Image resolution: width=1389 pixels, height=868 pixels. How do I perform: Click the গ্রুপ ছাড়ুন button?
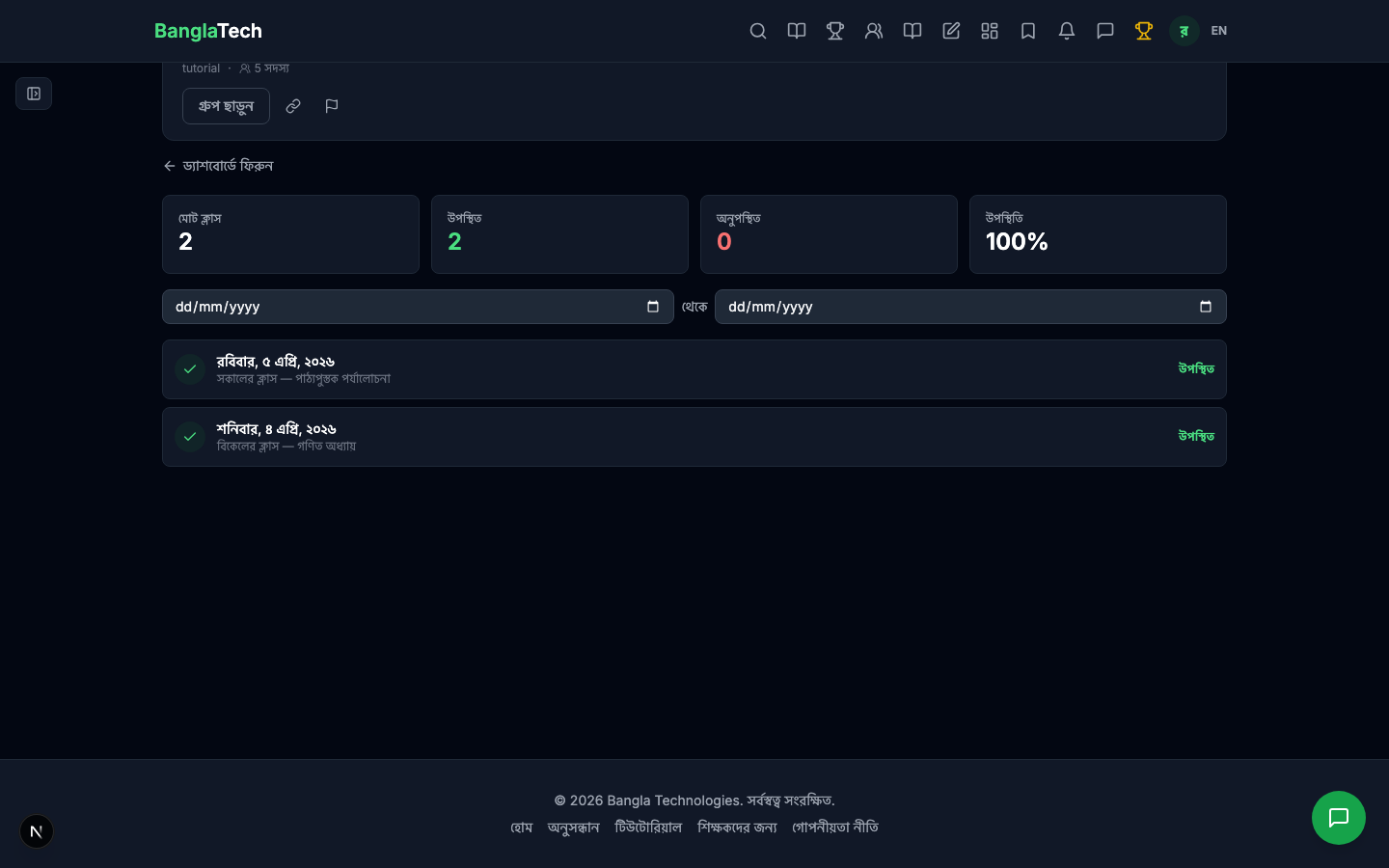(226, 106)
